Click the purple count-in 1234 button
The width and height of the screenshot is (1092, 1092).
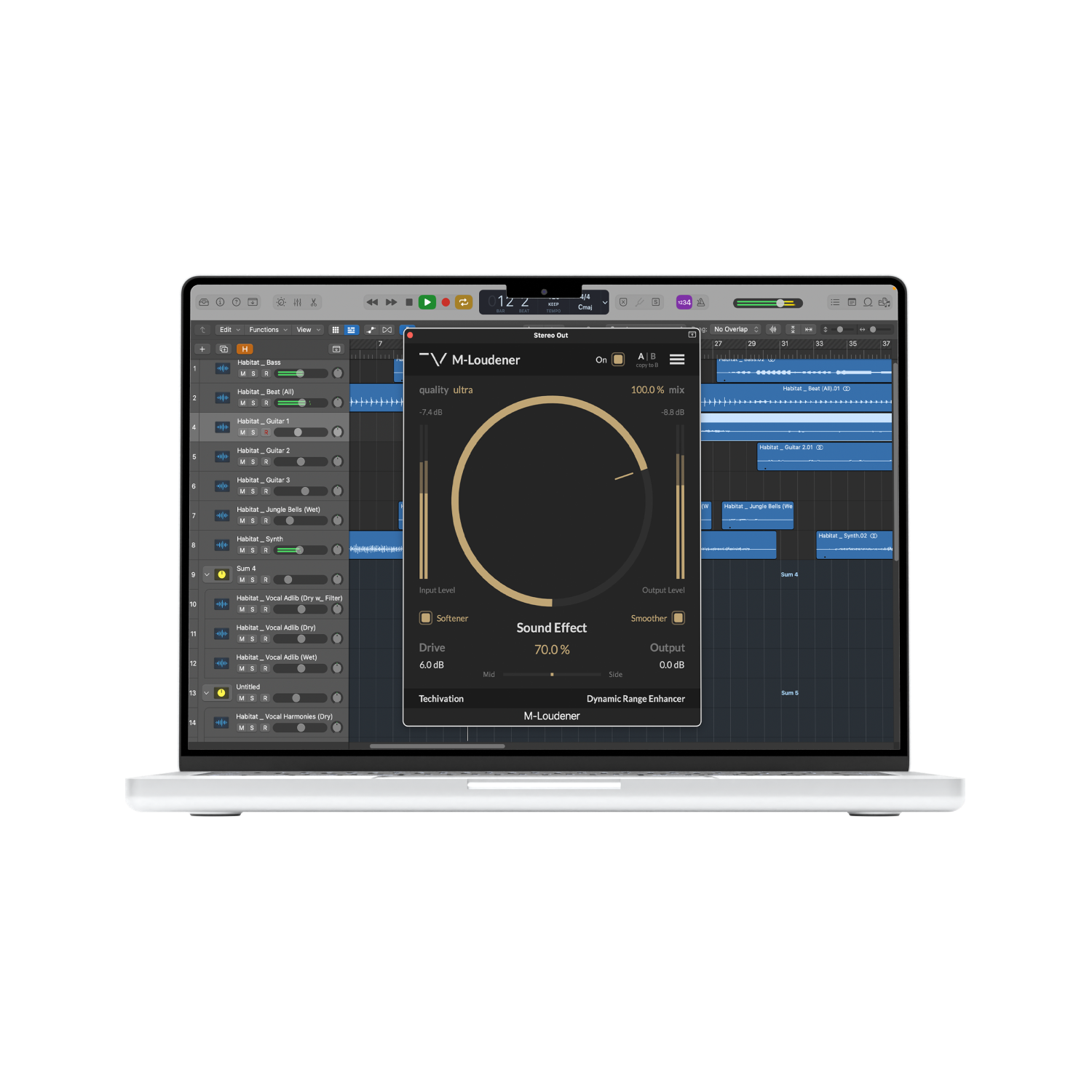[x=684, y=302]
